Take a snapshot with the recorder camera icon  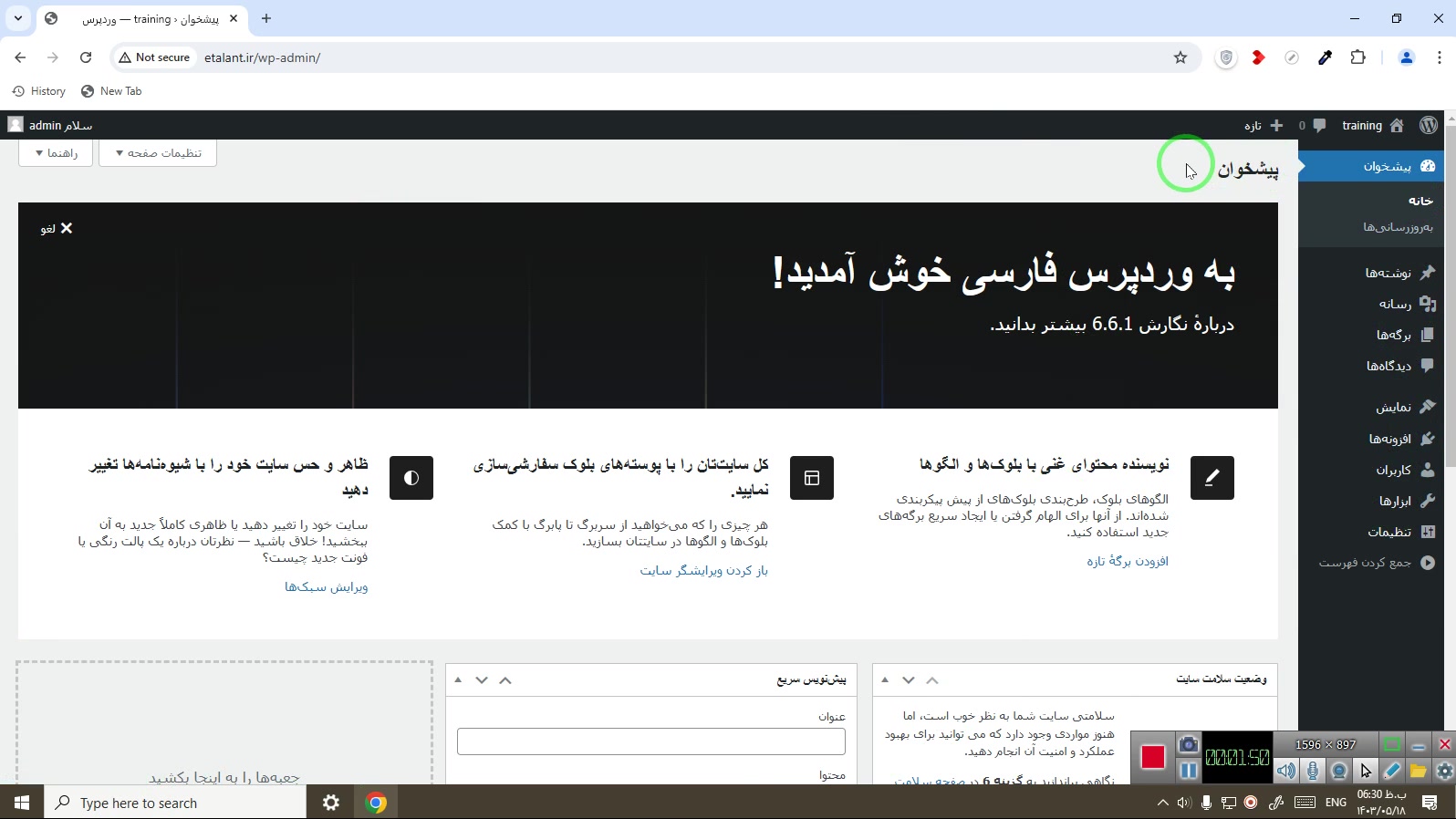coord(1188,744)
